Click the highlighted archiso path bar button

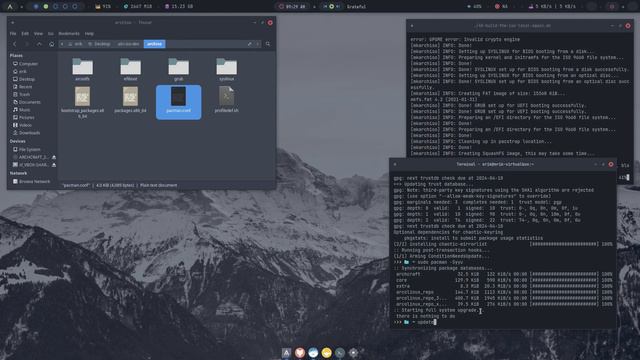point(154,44)
